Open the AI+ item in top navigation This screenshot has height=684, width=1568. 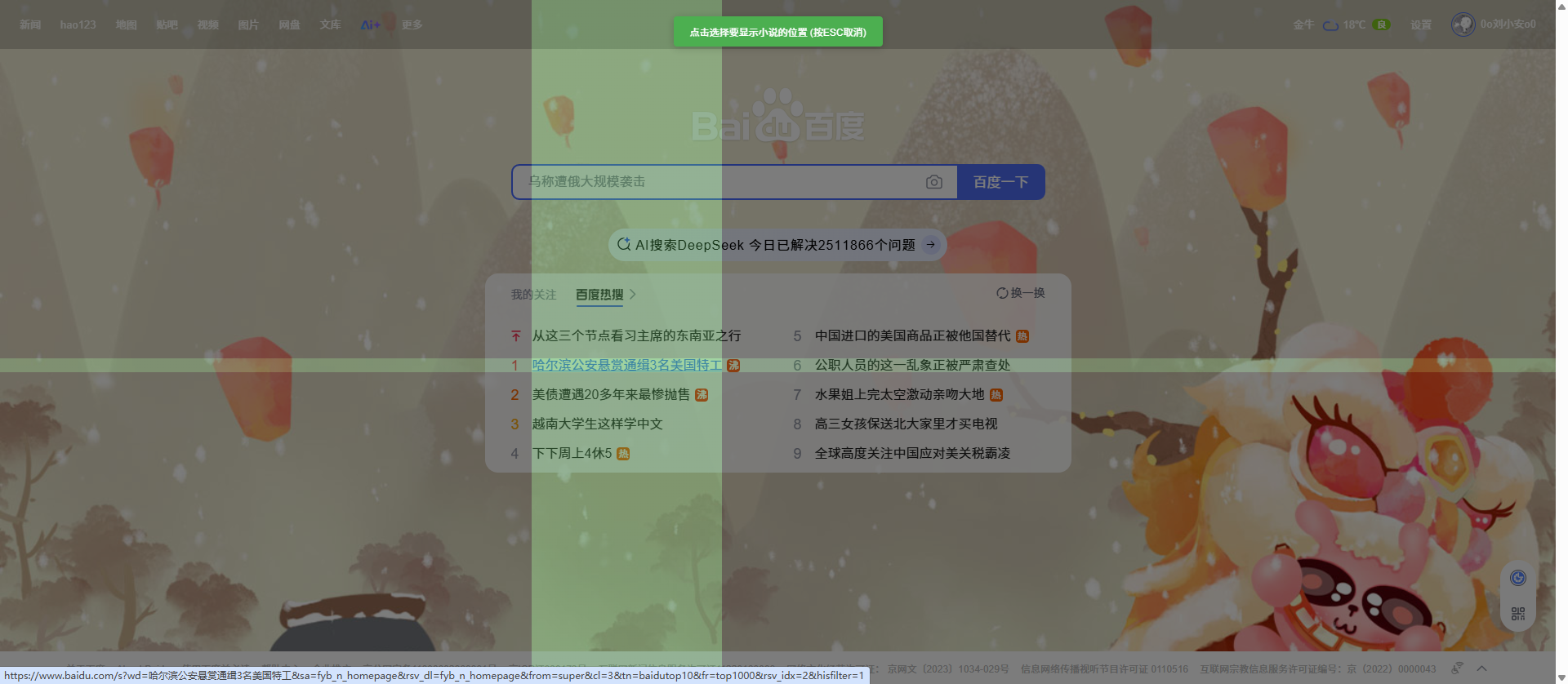click(371, 24)
